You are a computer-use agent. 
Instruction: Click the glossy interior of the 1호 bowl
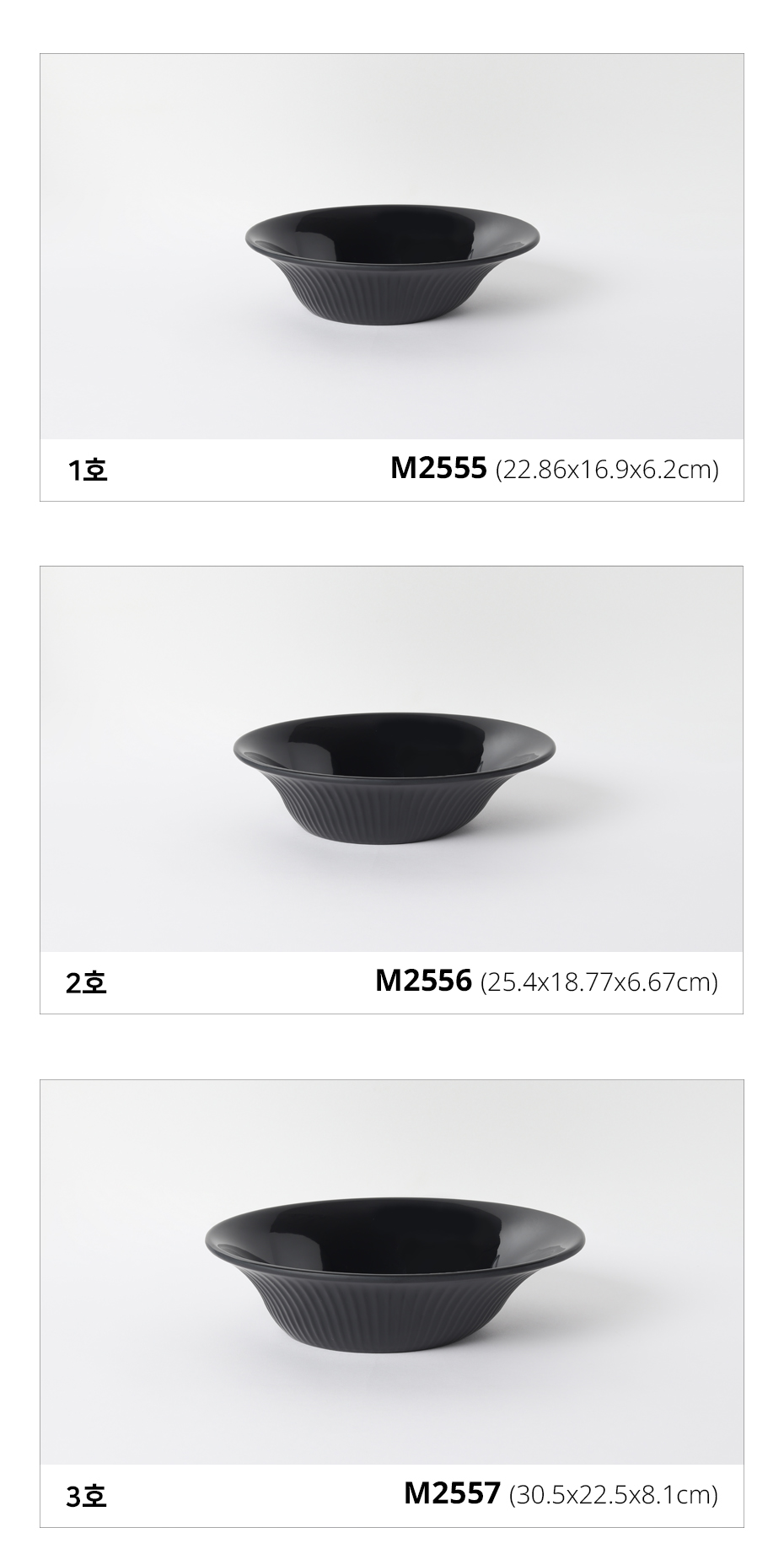(392, 232)
